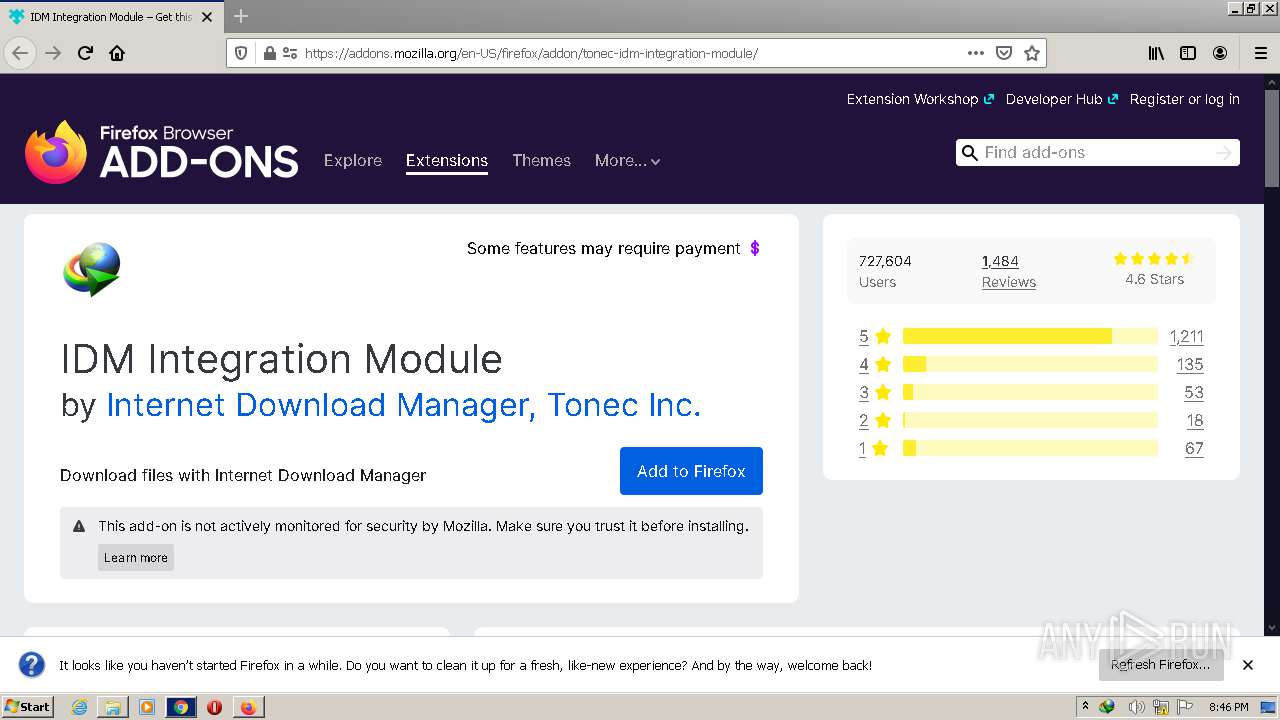The height and width of the screenshot is (720, 1280).
Task: Click the Add to Firefox button
Action: pyautogui.click(x=691, y=471)
